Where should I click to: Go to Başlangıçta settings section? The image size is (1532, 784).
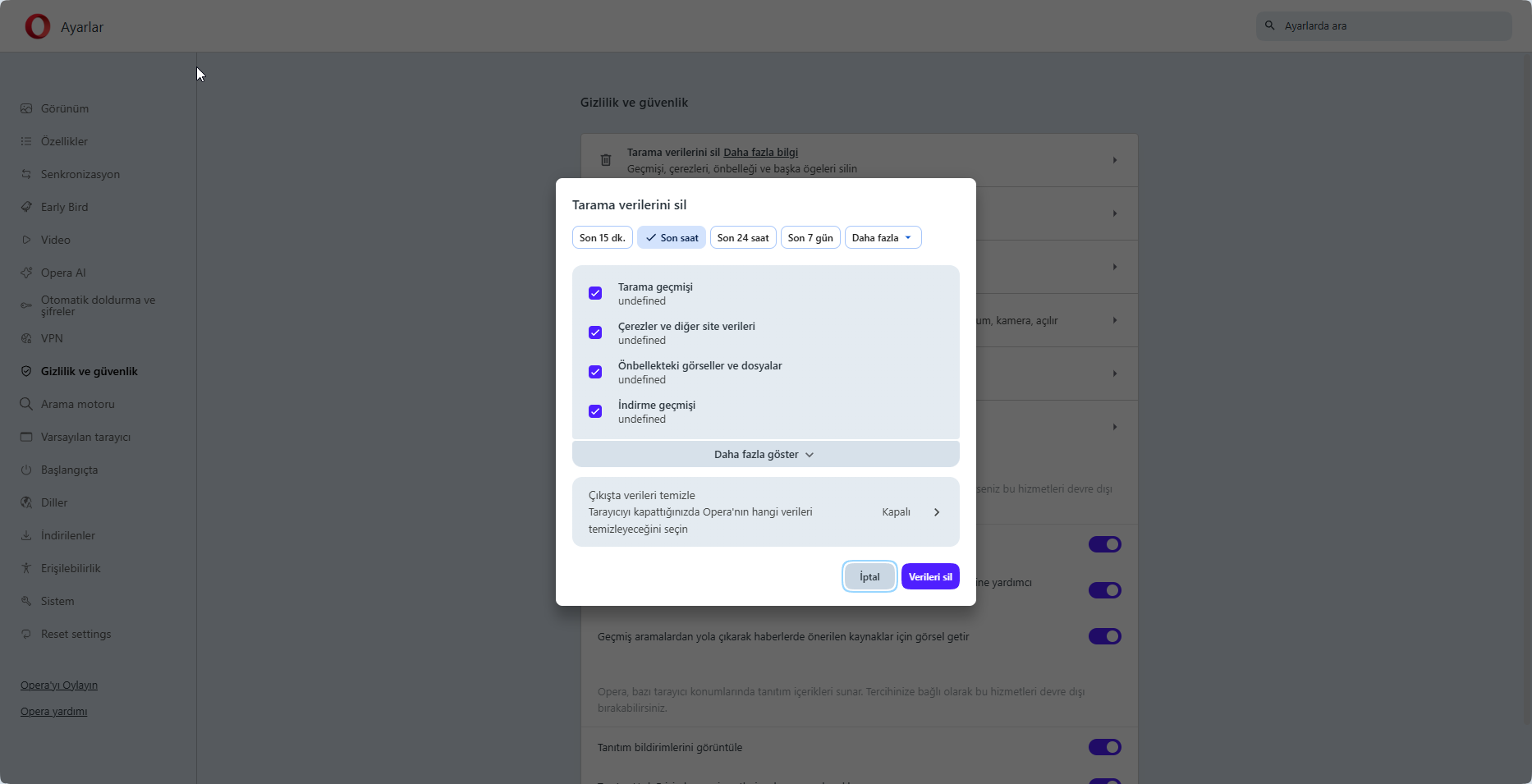tap(70, 470)
